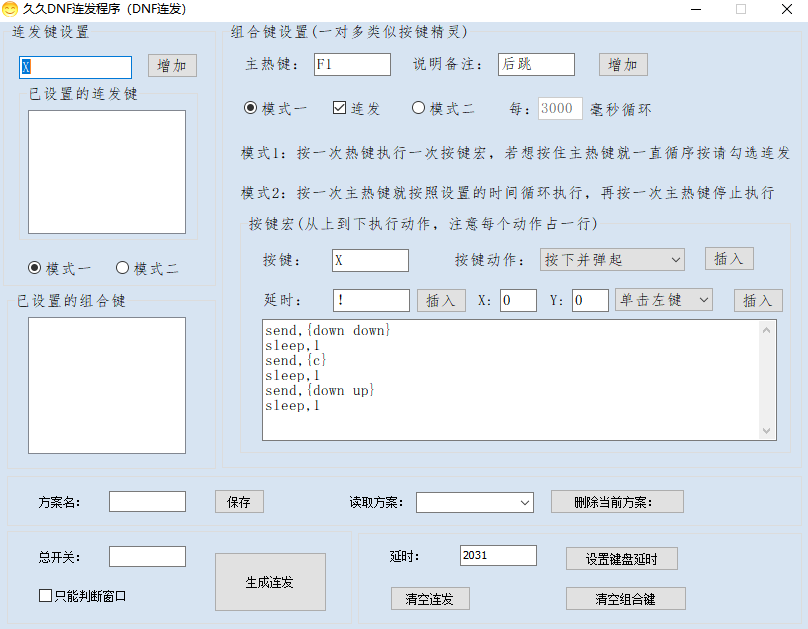Click the 延时 field showing 2031
This screenshot has width=808, height=629.
point(498,555)
